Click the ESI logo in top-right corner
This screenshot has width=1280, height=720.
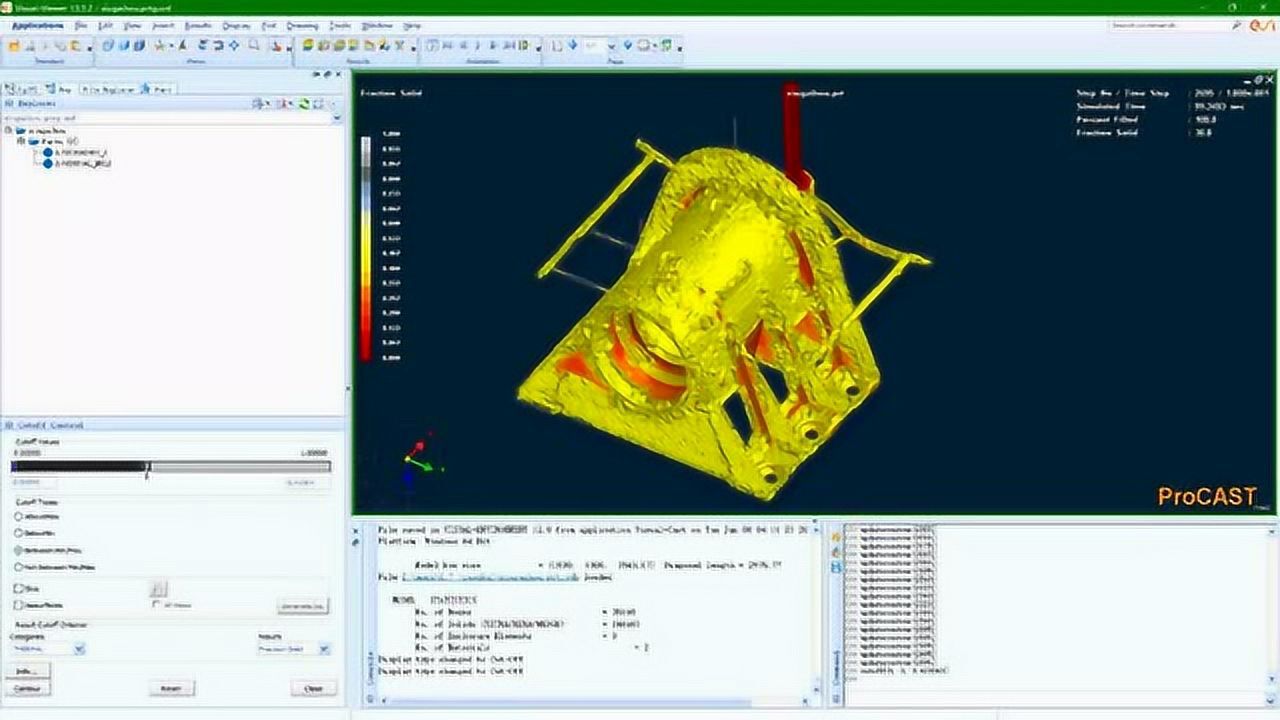1262,24
